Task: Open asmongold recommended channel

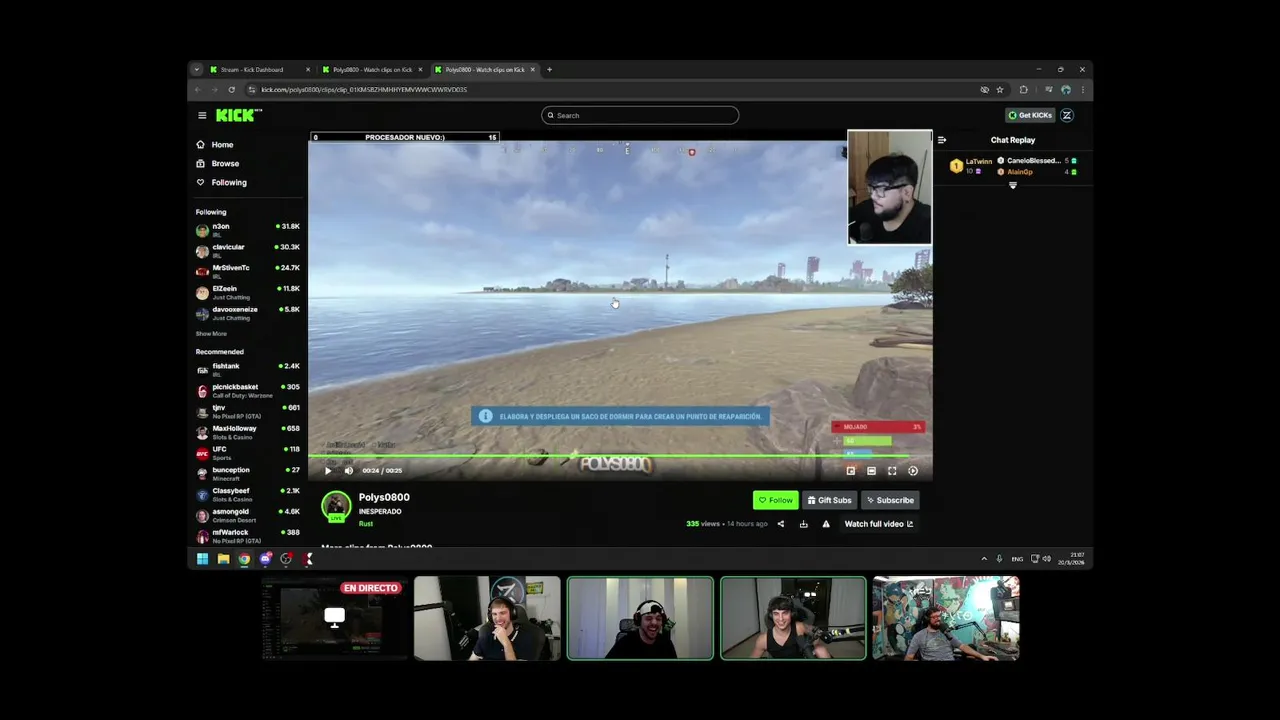Action: pyautogui.click(x=247, y=515)
